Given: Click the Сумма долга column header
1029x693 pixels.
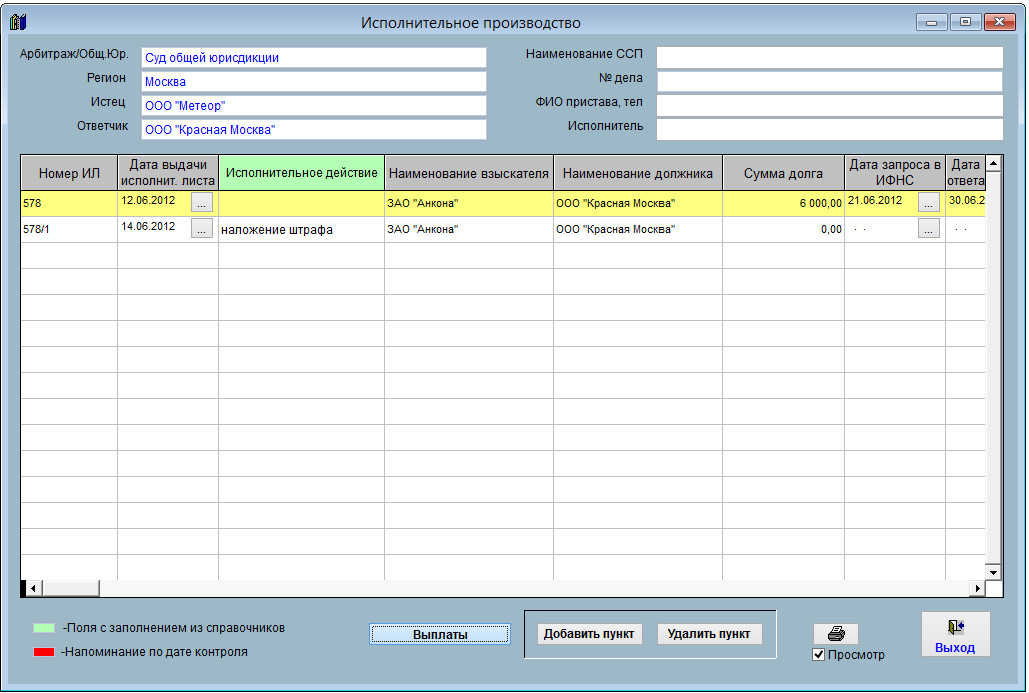Looking at the screenshot, I should (783, 174).
